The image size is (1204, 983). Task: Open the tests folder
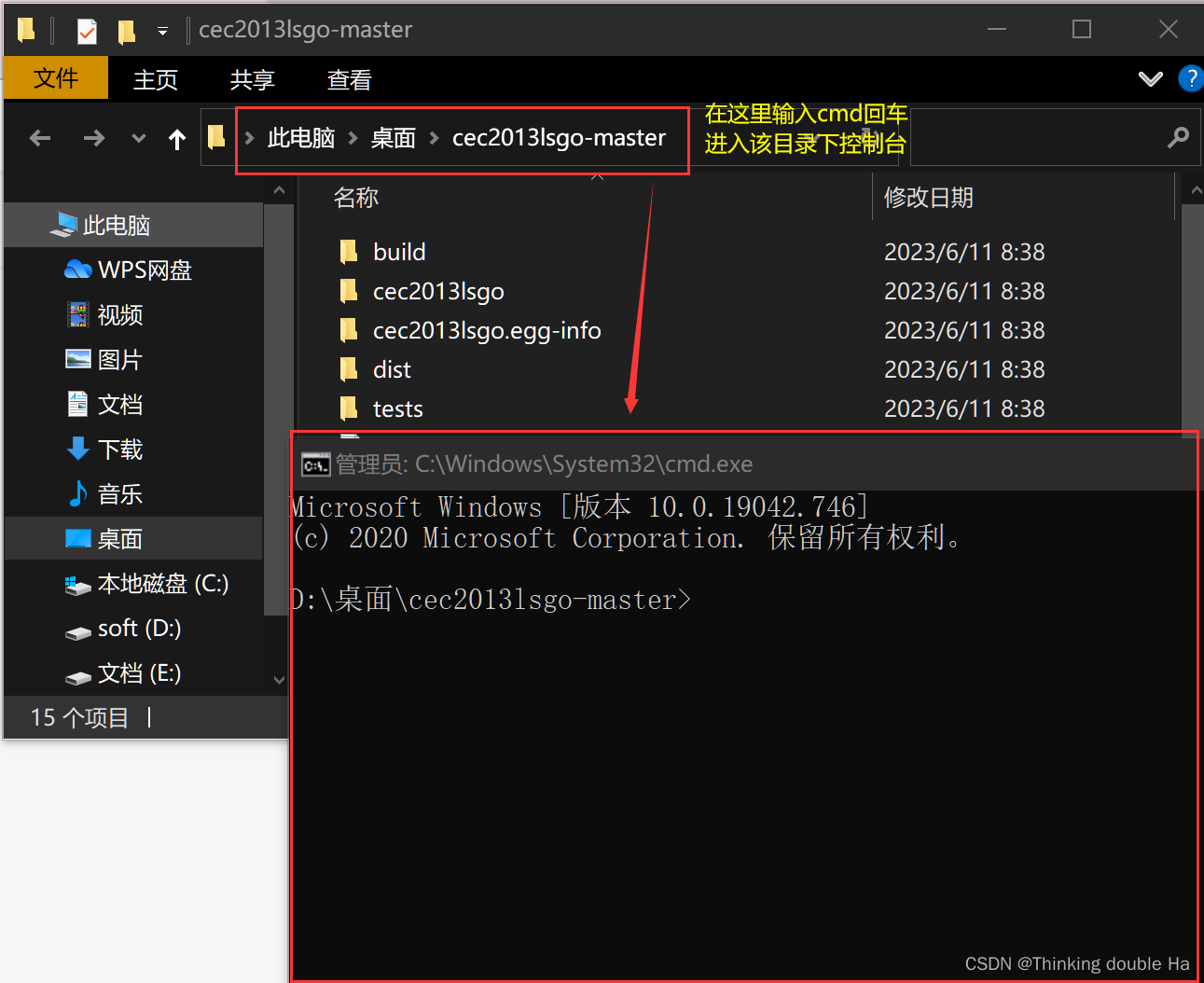pos(397,408)
